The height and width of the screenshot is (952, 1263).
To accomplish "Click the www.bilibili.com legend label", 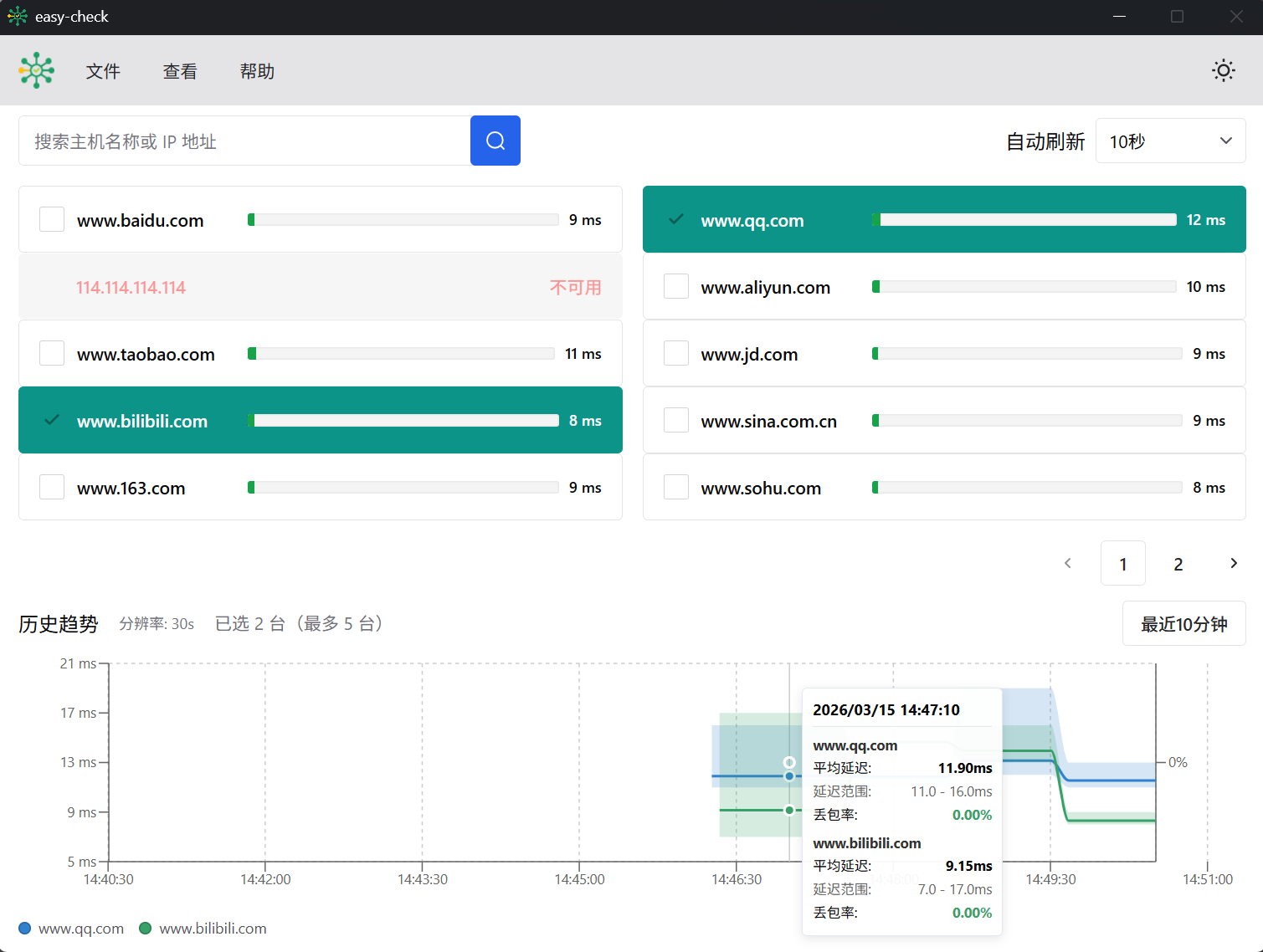I will click(x=213, y=928).
